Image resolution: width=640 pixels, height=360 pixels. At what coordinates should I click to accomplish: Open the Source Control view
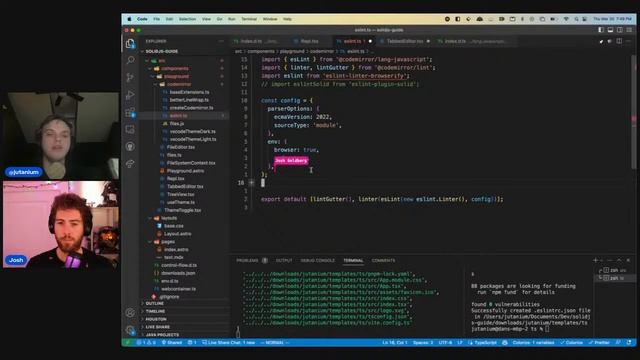130,78
